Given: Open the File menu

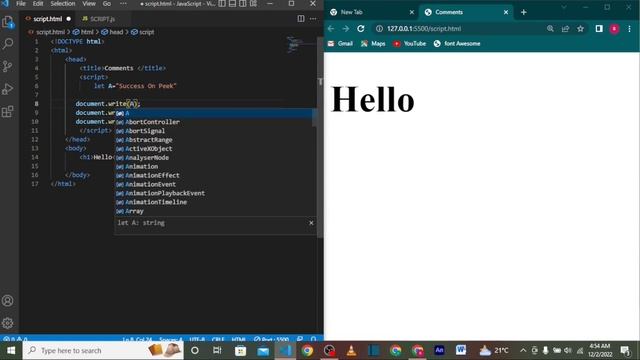Looking at the screenshot, I should 21,4.
